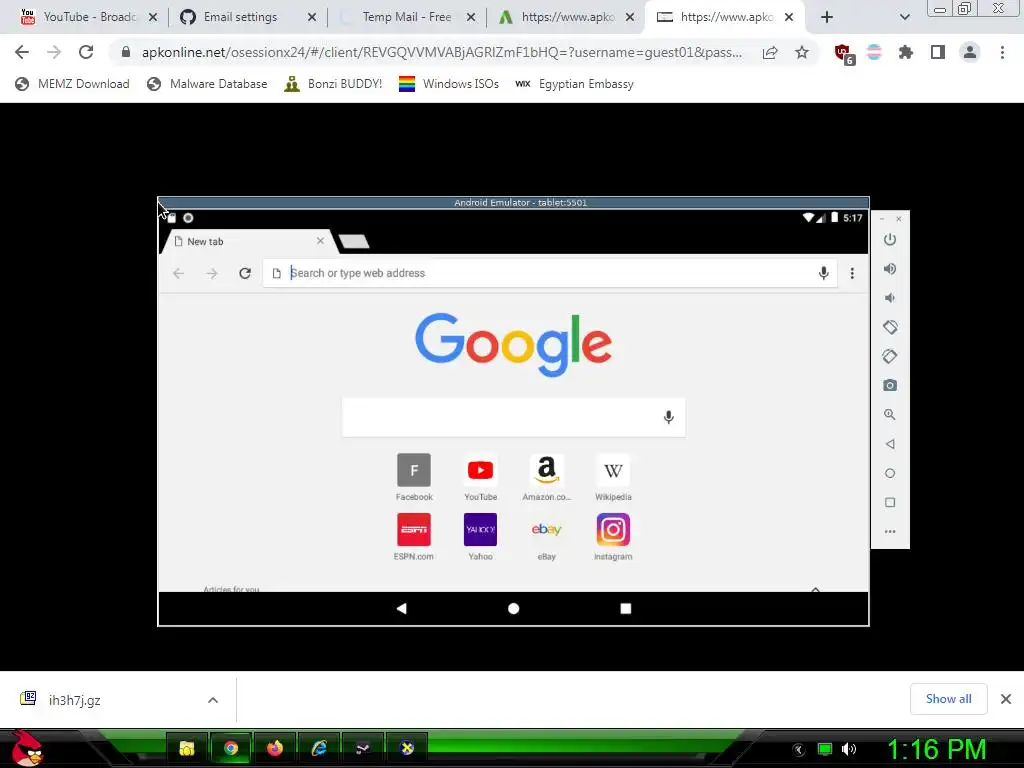Reload the apkonline page
The width and height of the screenshot is (1024, 768).
(x=86, y=52)
